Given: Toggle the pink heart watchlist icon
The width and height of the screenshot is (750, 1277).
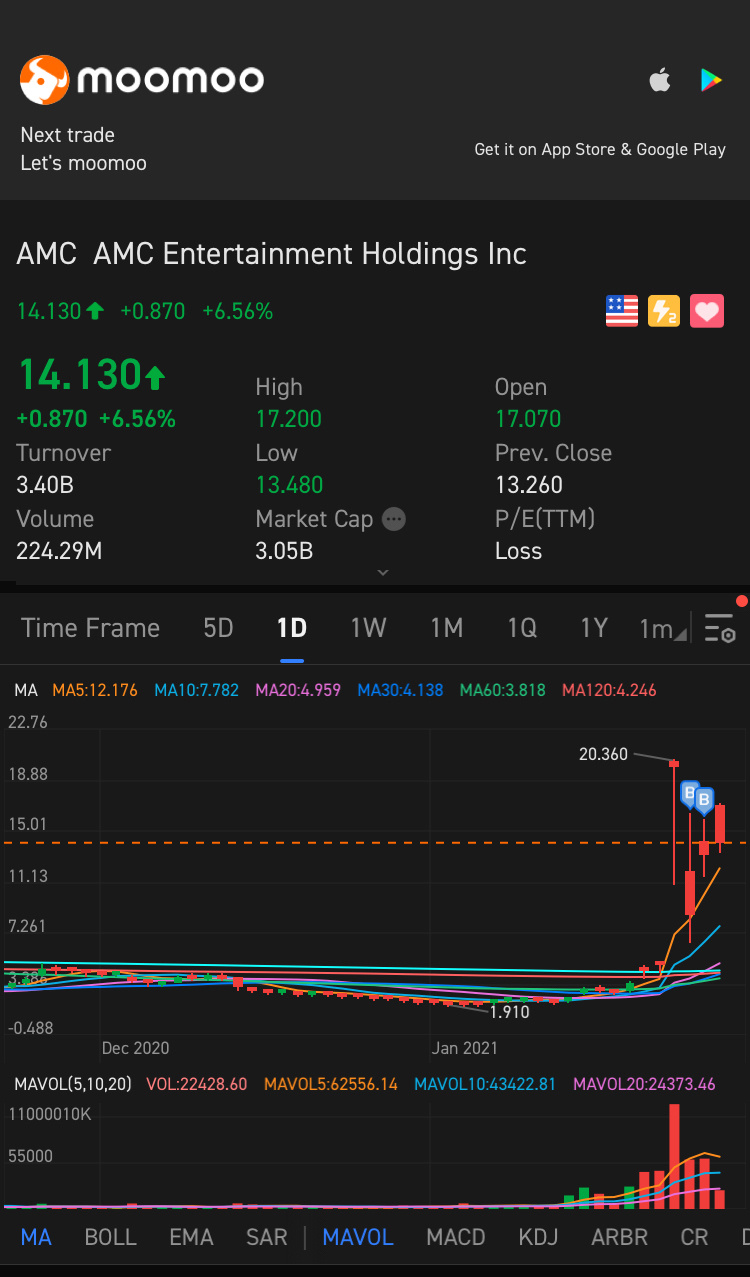Looking at the screenshot, I should [x=707, y=311].
